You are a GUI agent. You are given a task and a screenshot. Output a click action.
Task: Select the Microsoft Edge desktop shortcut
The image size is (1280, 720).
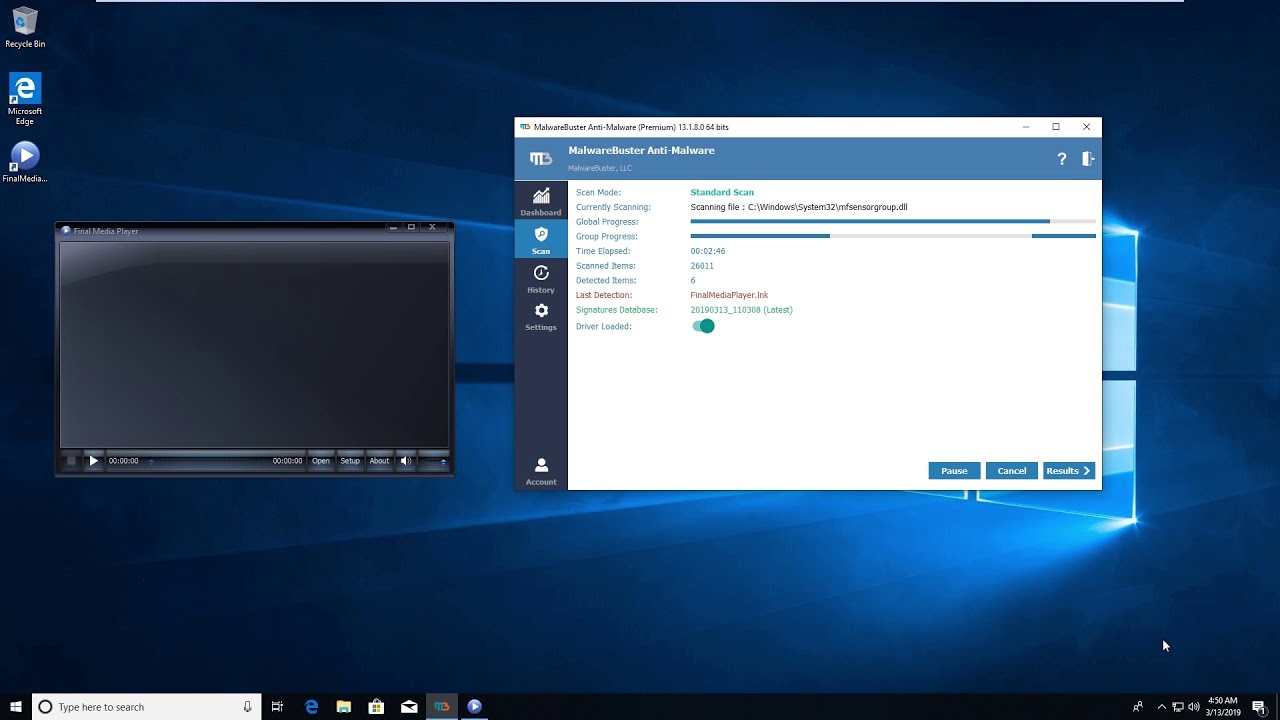click(25, 99)
